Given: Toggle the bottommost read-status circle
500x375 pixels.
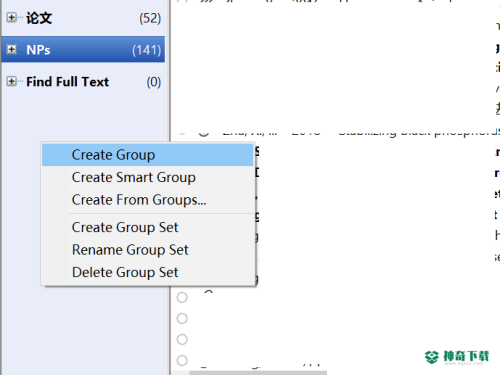Looking at the screenshot, I should (x=182, y=360).
